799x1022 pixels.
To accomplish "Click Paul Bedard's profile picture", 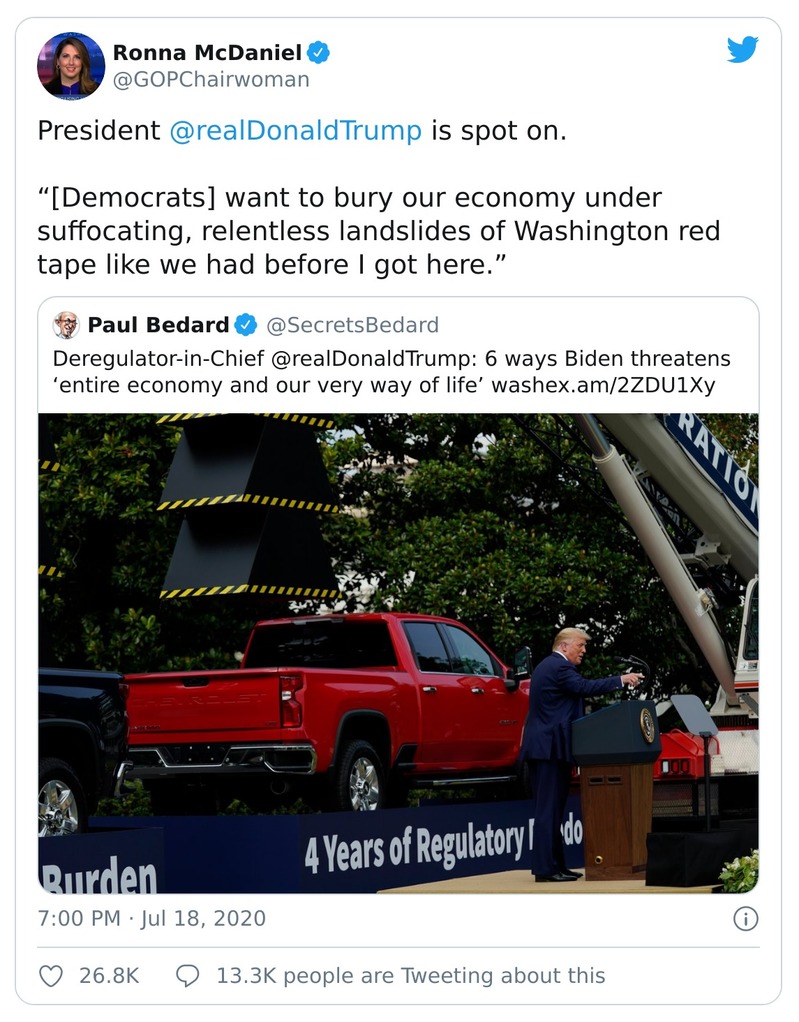I will [x=64, y=323].
